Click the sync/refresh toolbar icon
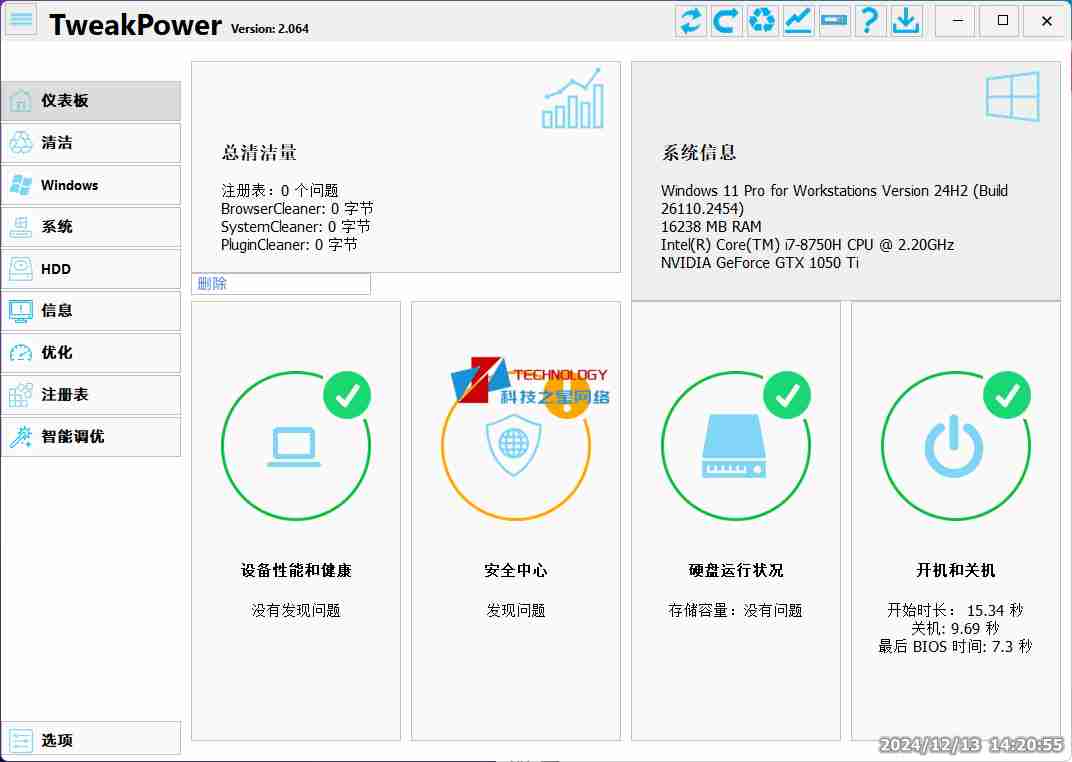The width and height of the screenshot is (1072, 762). (x=690, y=20)
